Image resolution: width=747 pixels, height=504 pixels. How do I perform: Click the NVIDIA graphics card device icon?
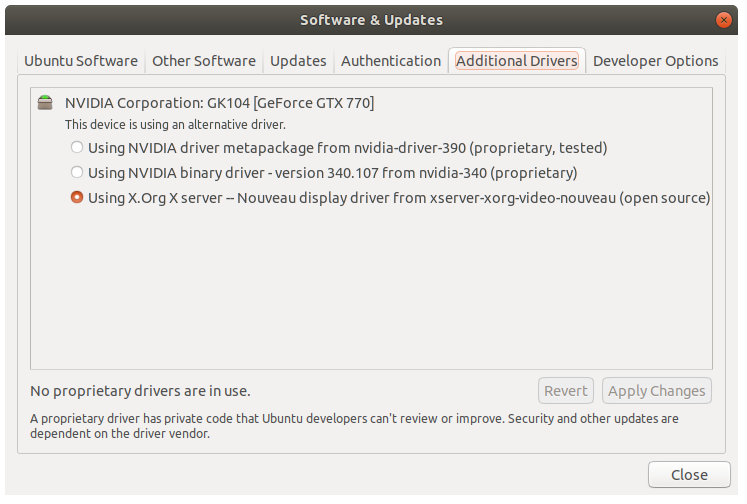[x=45, y=102]
